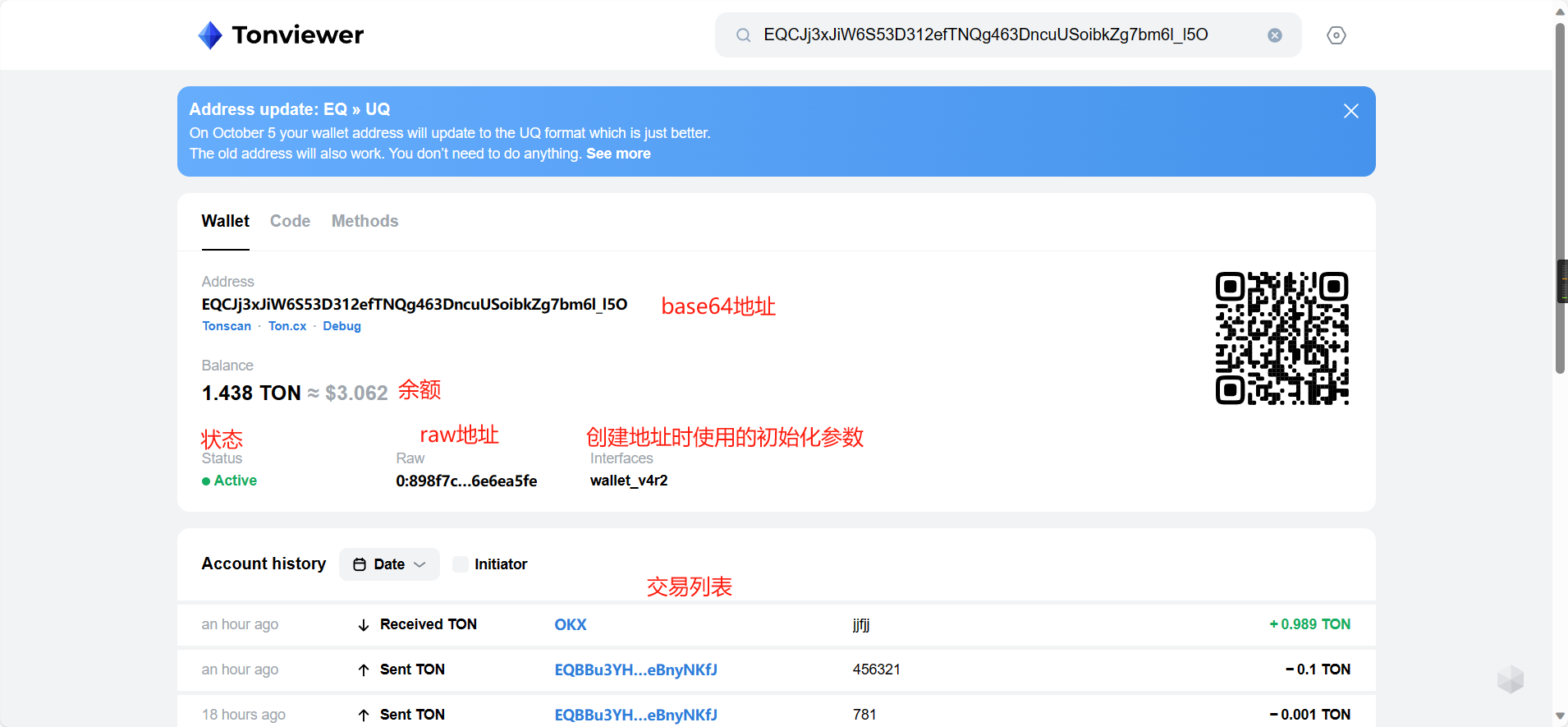
Task: Open the Tonscan link
Action: [227, 326]
